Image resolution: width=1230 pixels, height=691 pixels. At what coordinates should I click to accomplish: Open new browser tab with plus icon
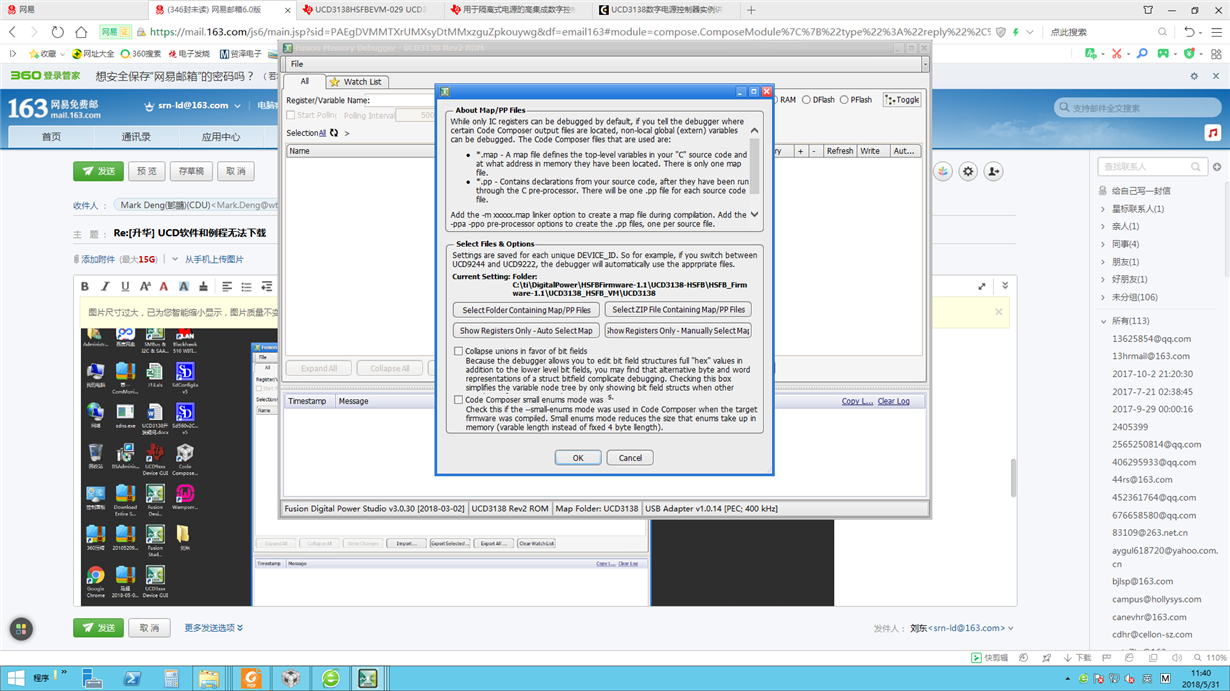(x=751, y=10)
